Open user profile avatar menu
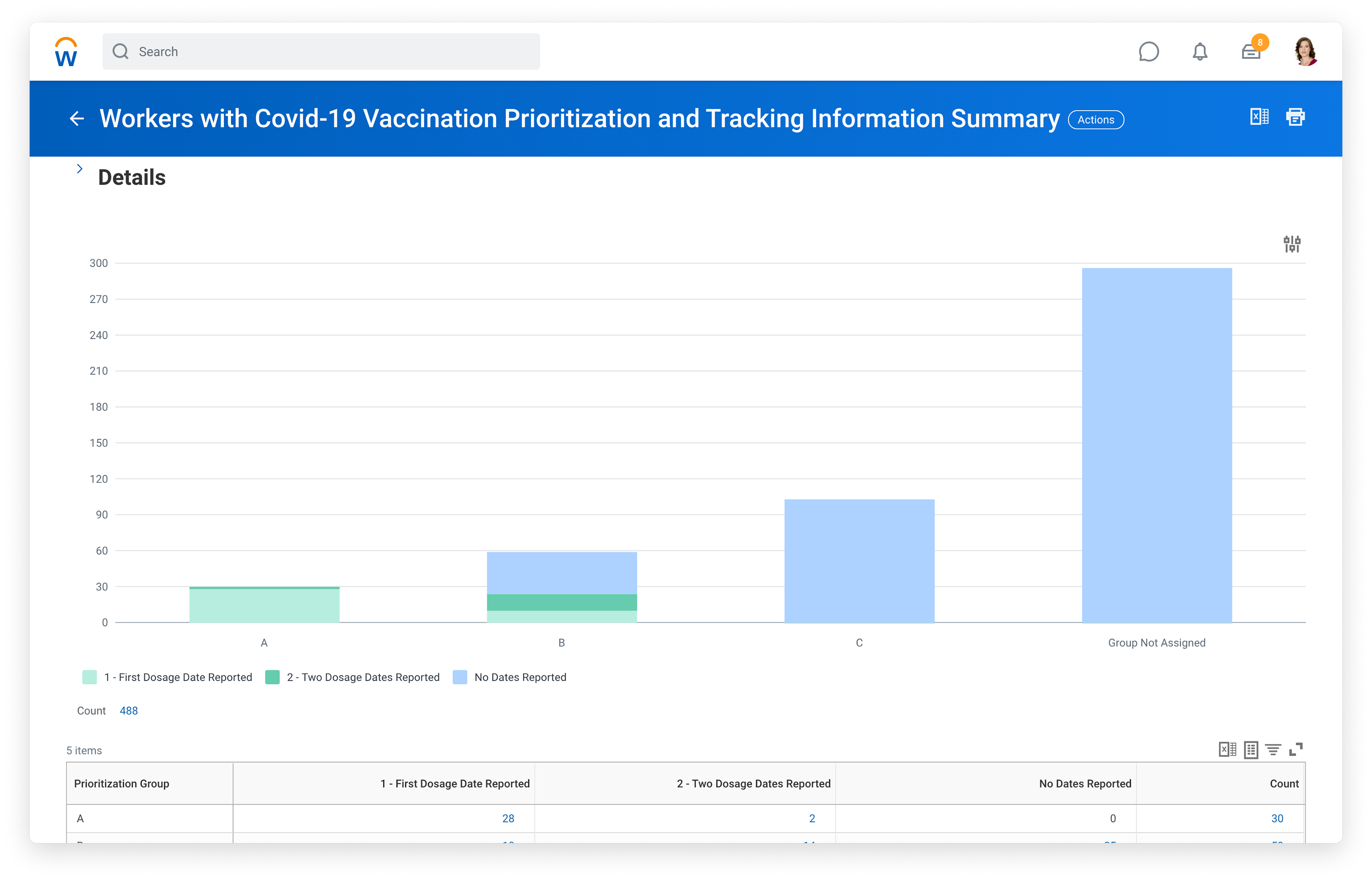 coord(1305,52)
